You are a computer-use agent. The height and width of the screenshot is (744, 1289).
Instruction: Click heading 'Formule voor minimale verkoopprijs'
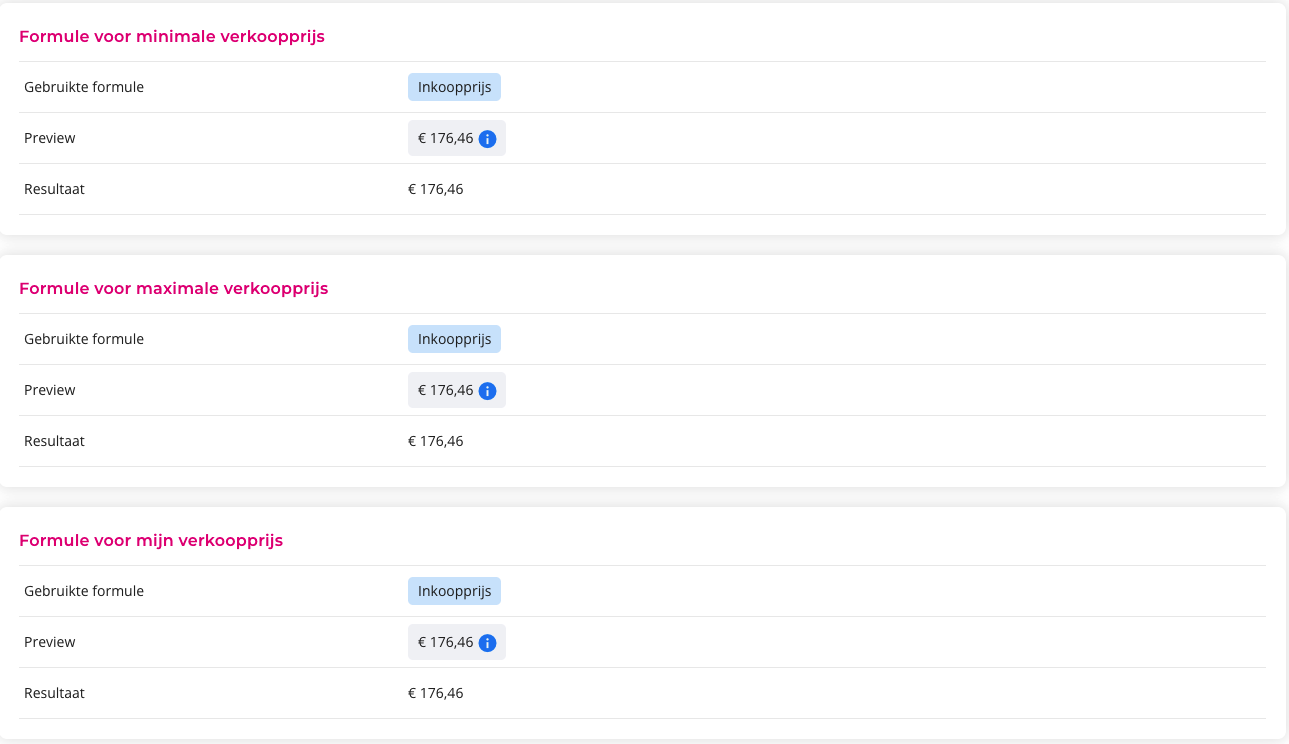point(172,37)
